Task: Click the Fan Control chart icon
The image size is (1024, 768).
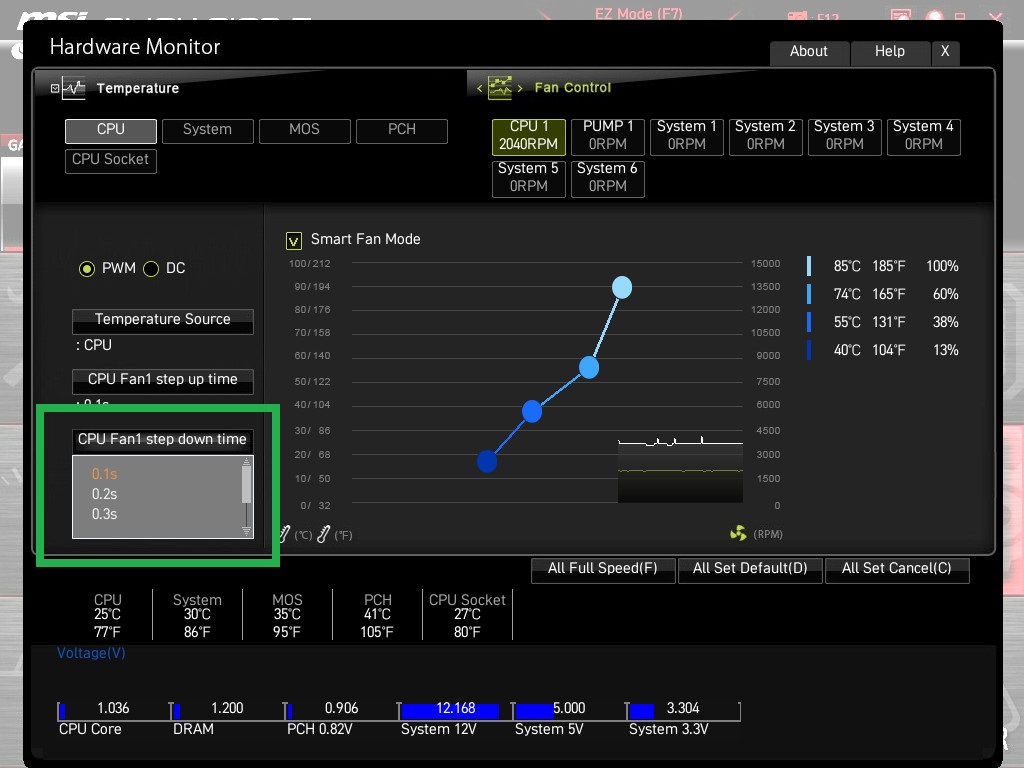Action: click(x=500, y=88)
